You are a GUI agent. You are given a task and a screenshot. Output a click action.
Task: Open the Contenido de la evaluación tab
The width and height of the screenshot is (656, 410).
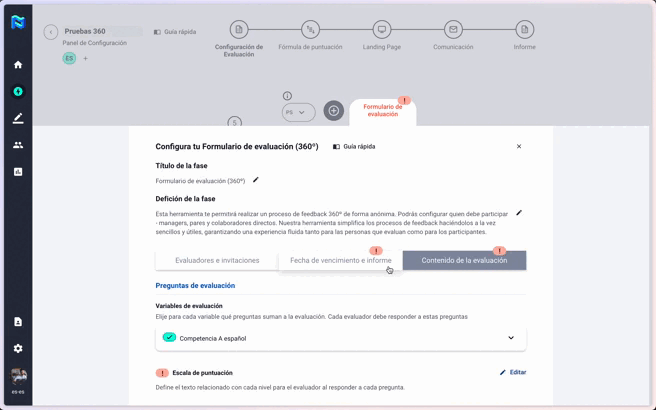click(x=464, y=260)
